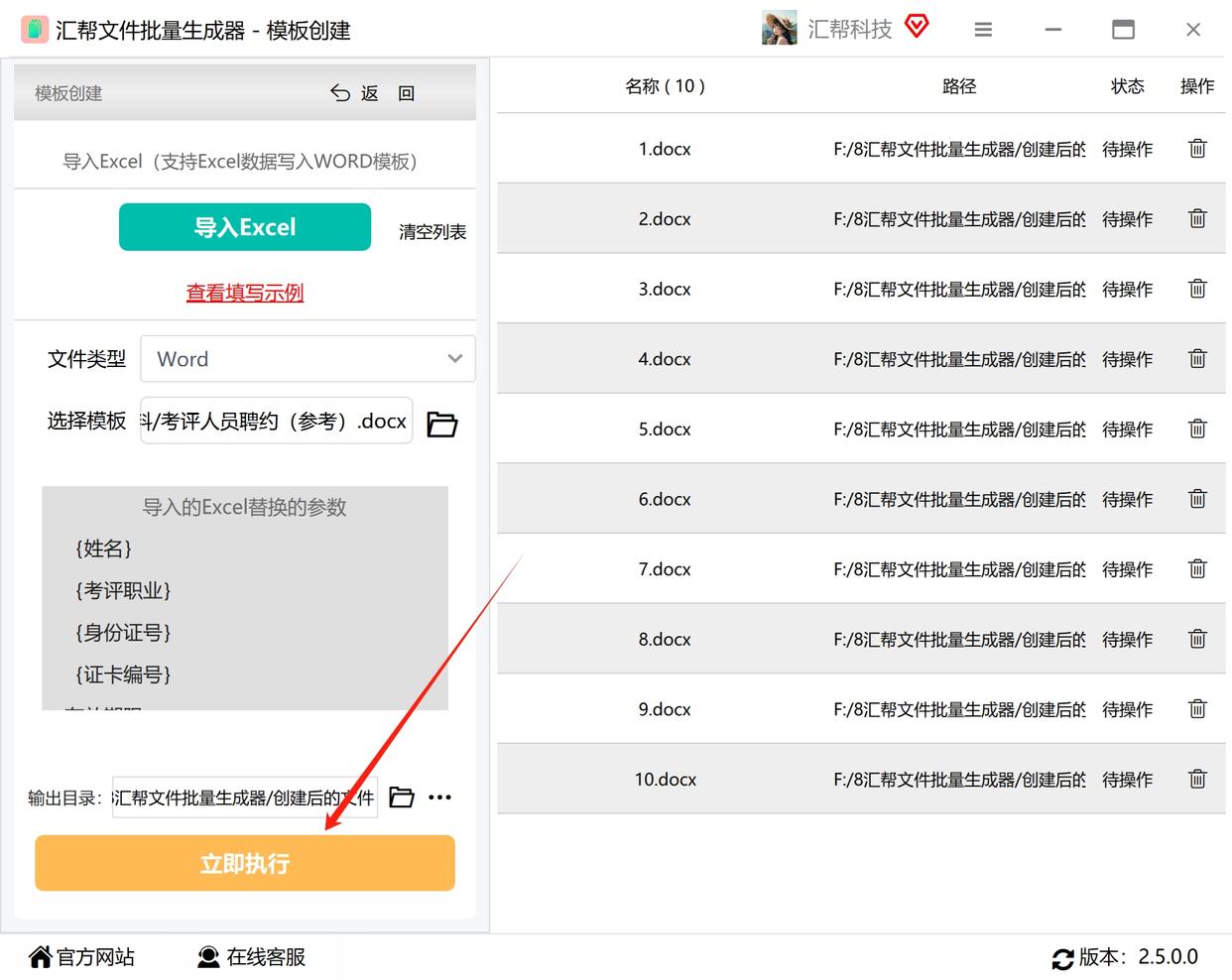Select the 3.docx file name
The height and width of the screenshot is (980, 1232).
pyautogui.click(x=665, y=289)
